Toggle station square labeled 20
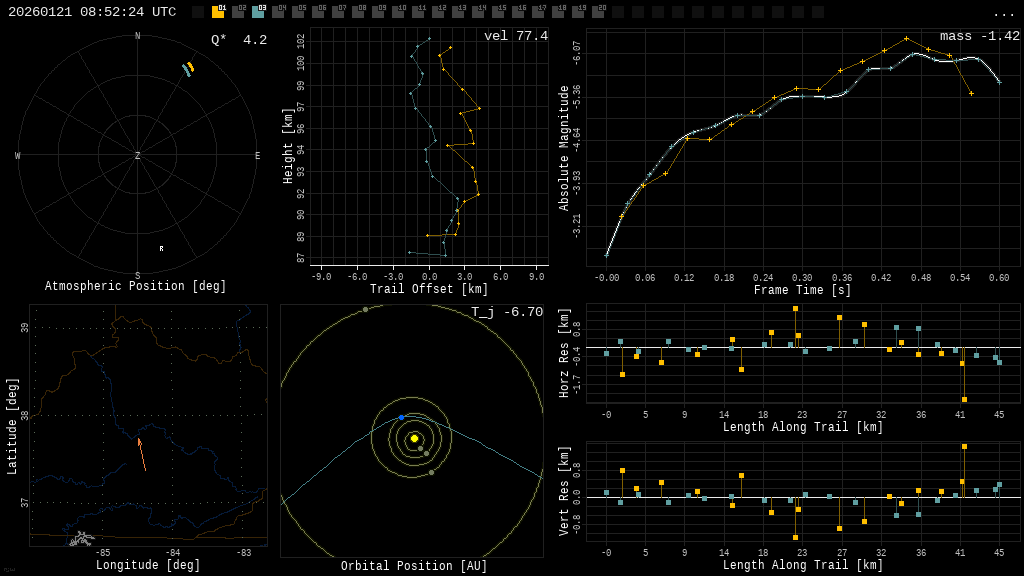Screen dimensions: 1024x576 tap(598, 12)
